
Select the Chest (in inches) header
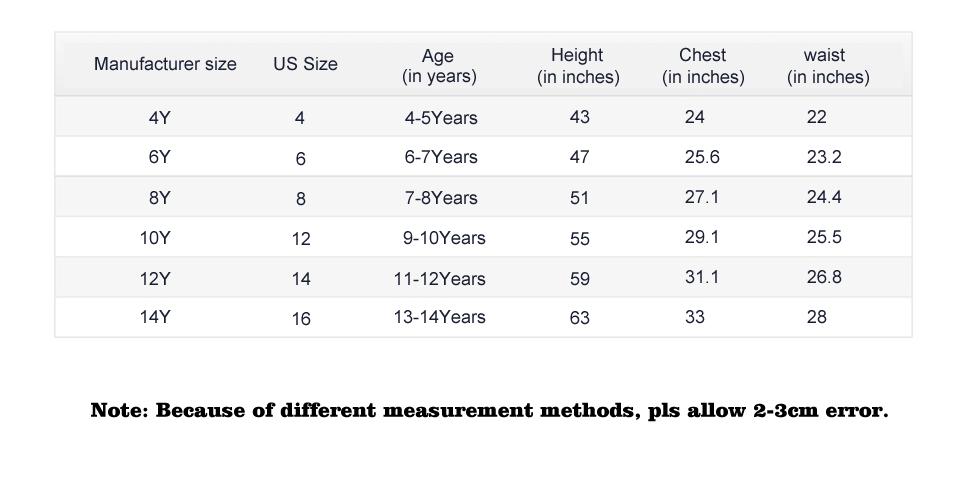(x=703, y=66)
